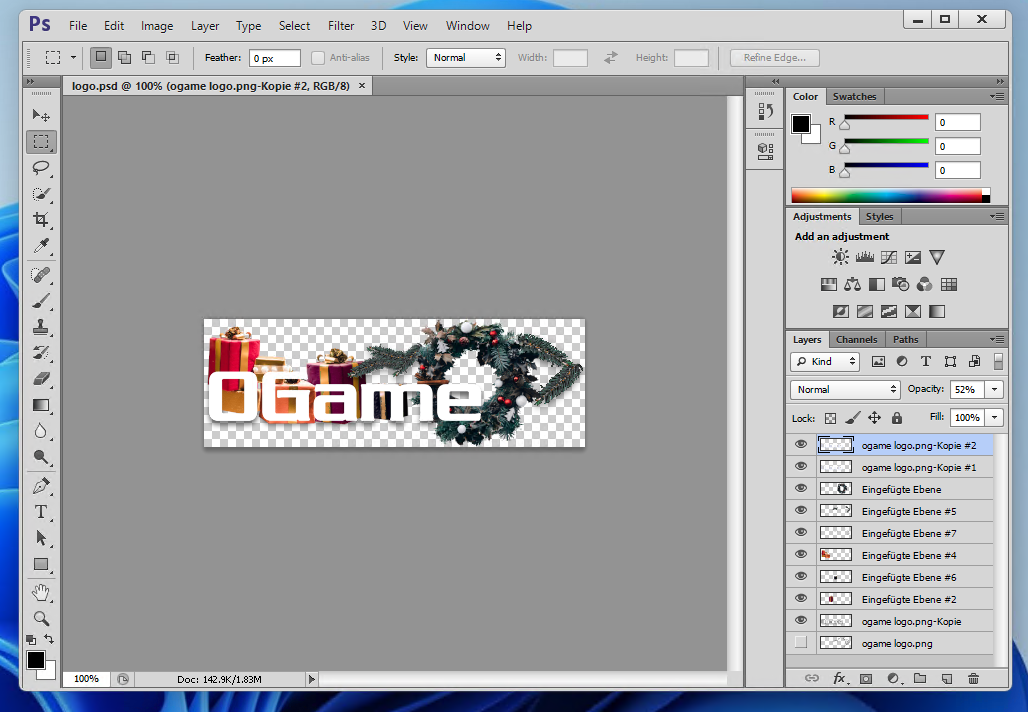Toggle lock transparent pixels

coord(830,418)
